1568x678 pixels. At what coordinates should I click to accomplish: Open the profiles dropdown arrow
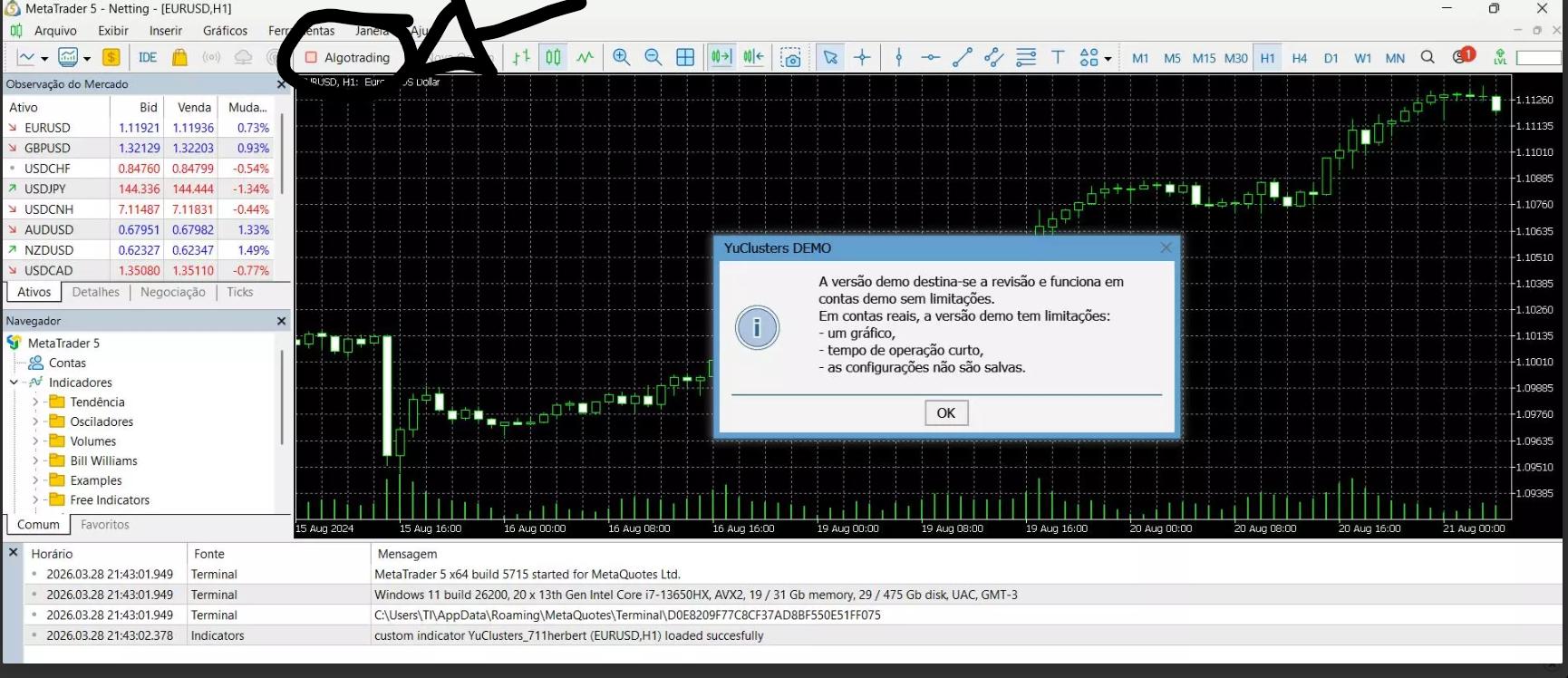coord(87,58)
